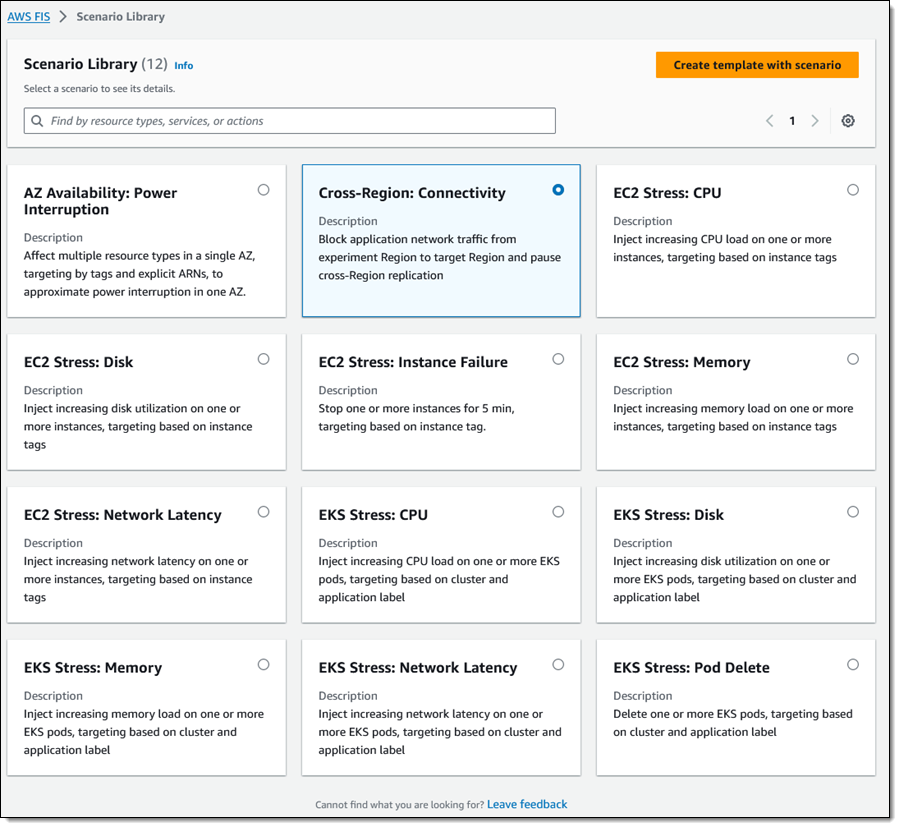Select AZ Availability: Power Interruption radio

[x=263, y=190]
